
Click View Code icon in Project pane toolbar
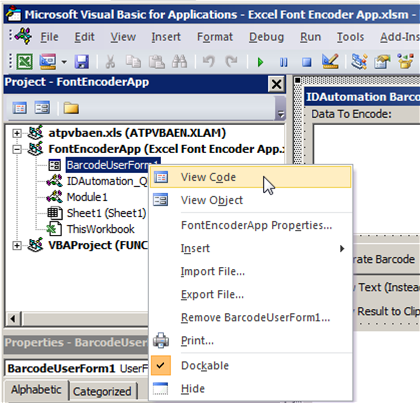[x=19, y=108]
